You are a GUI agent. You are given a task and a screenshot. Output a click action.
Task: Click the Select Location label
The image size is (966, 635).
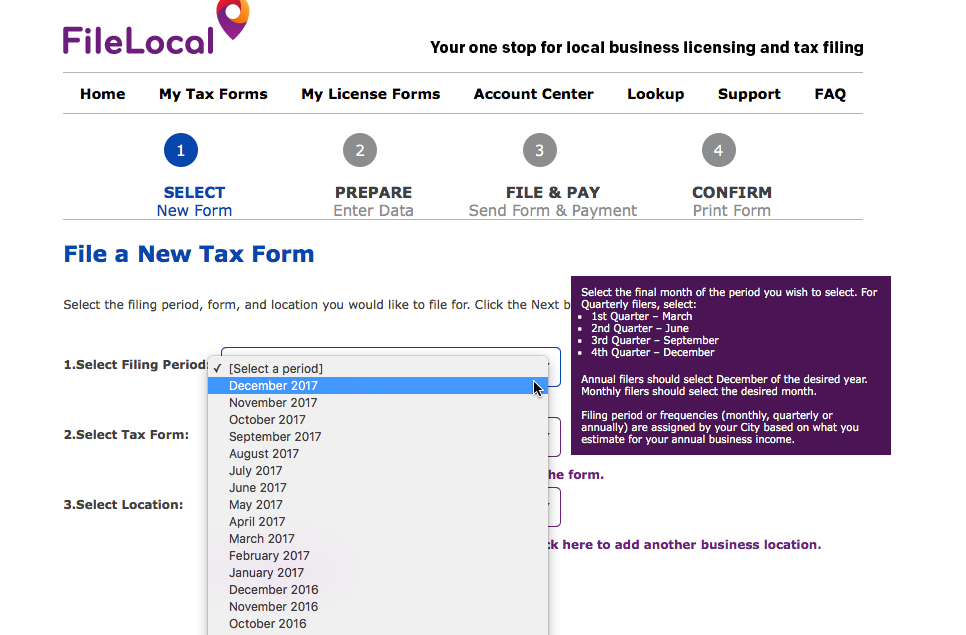pos(123,505)
